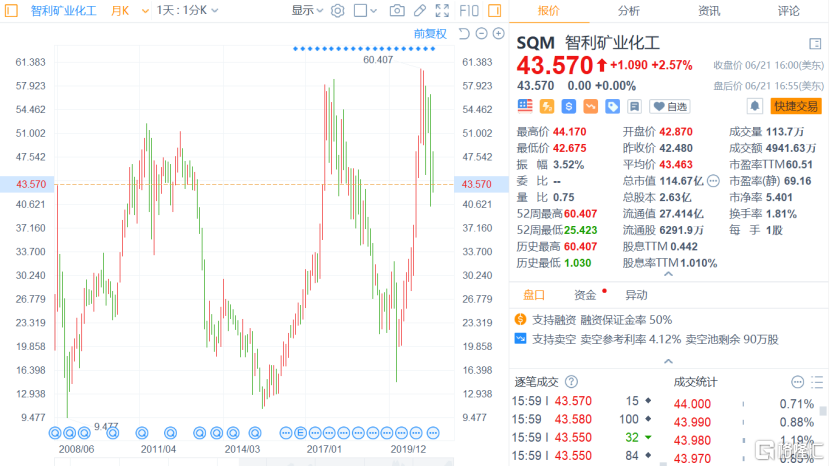Viewport: 830px width, 467px height.
Task: Switch to the 报价 tab
Action: 548,11
